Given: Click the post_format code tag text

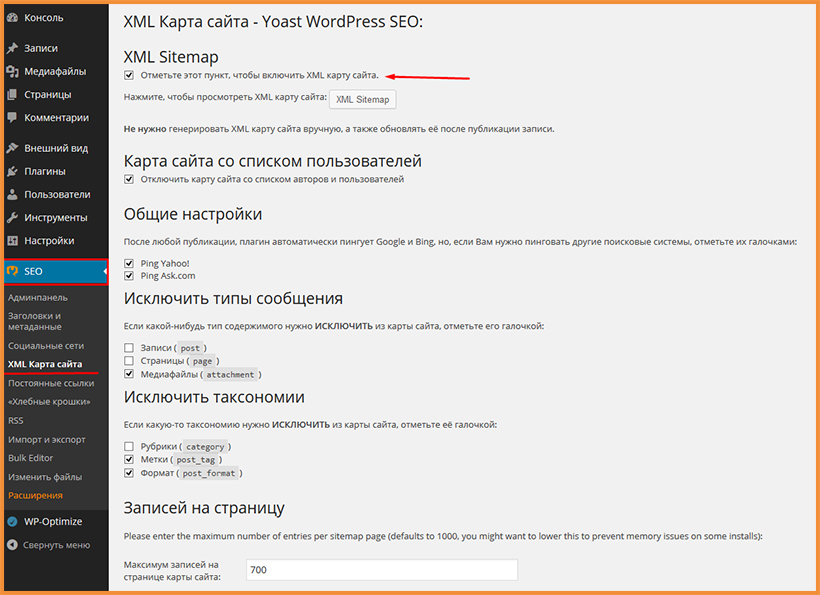Looking at the screenshot, I should point(209,473).
